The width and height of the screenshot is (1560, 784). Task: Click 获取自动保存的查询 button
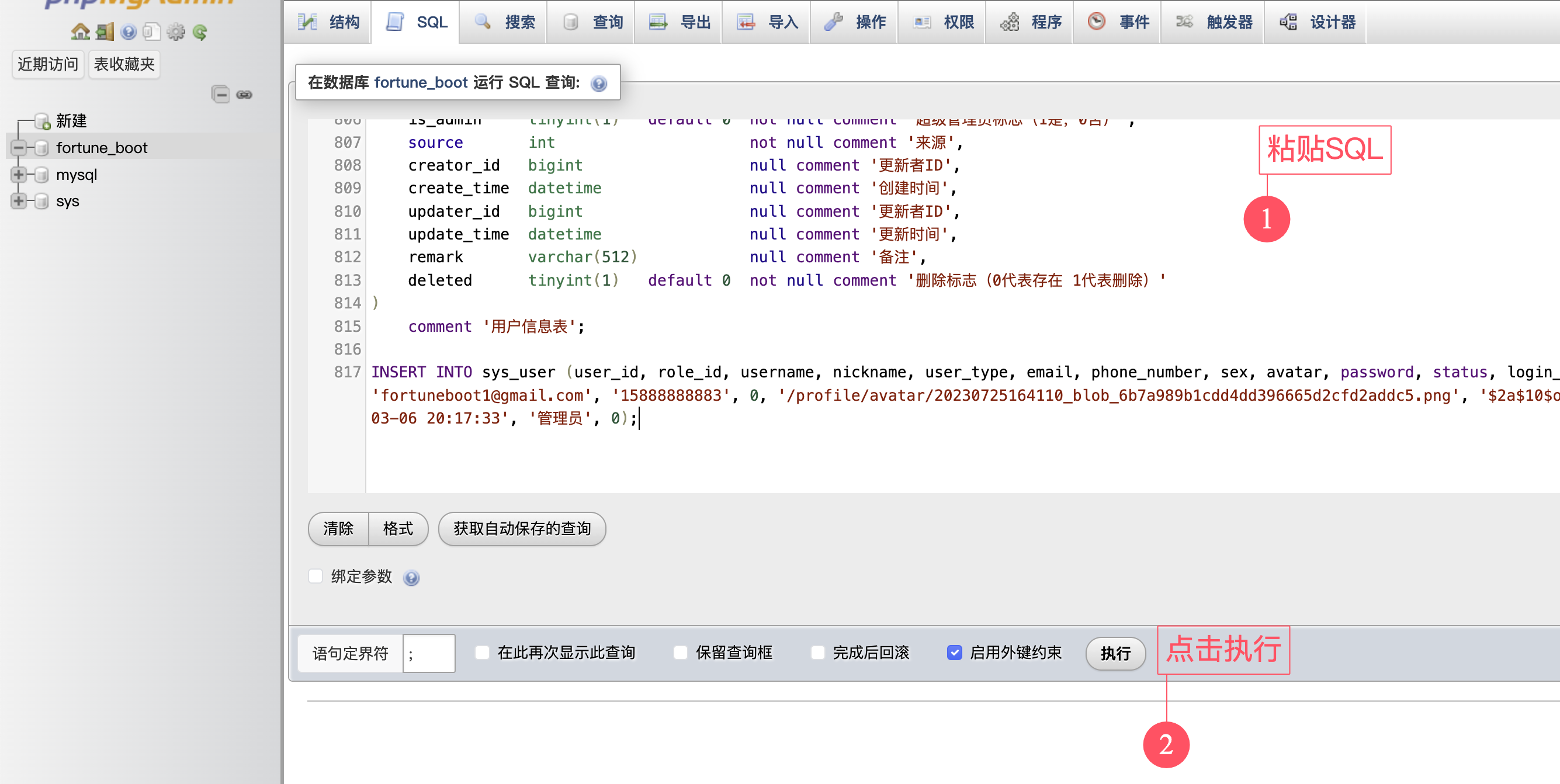[521, 529]
